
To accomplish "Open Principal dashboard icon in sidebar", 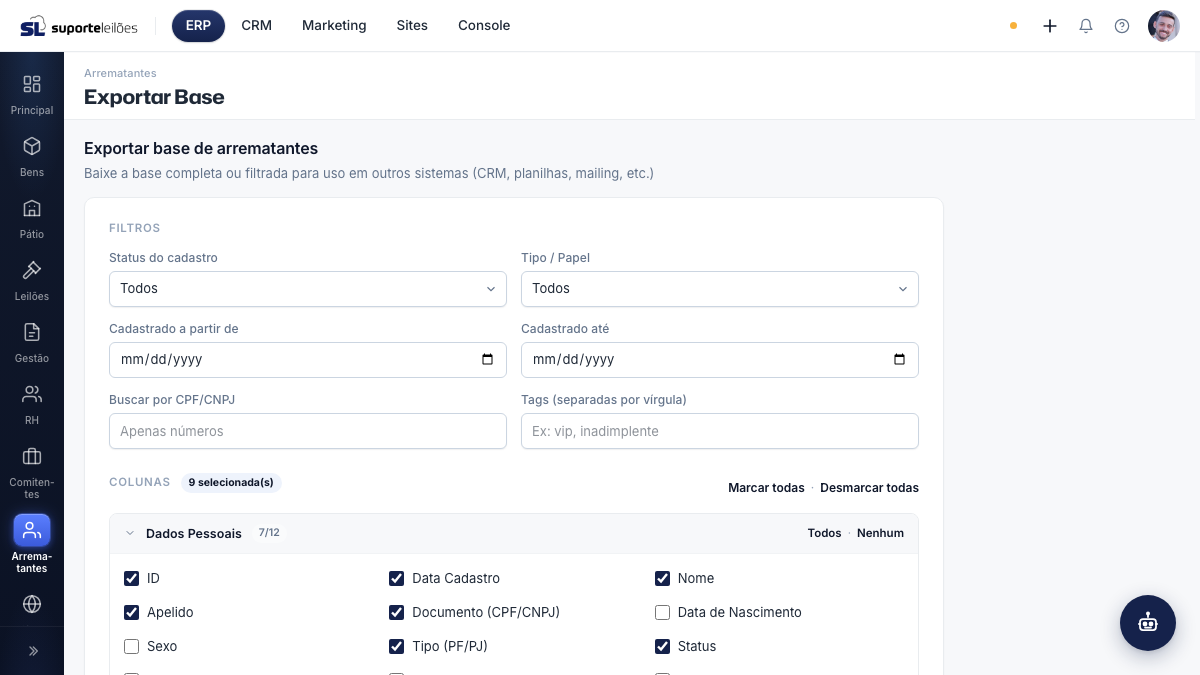I will 32,84.
